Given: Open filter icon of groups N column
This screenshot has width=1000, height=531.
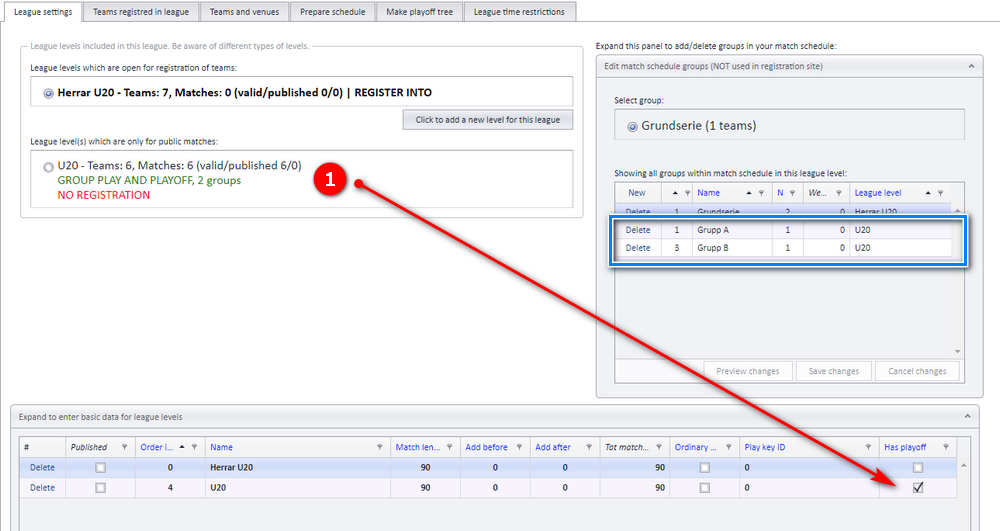Looking at the screenshot, I should tap(792, 193).
